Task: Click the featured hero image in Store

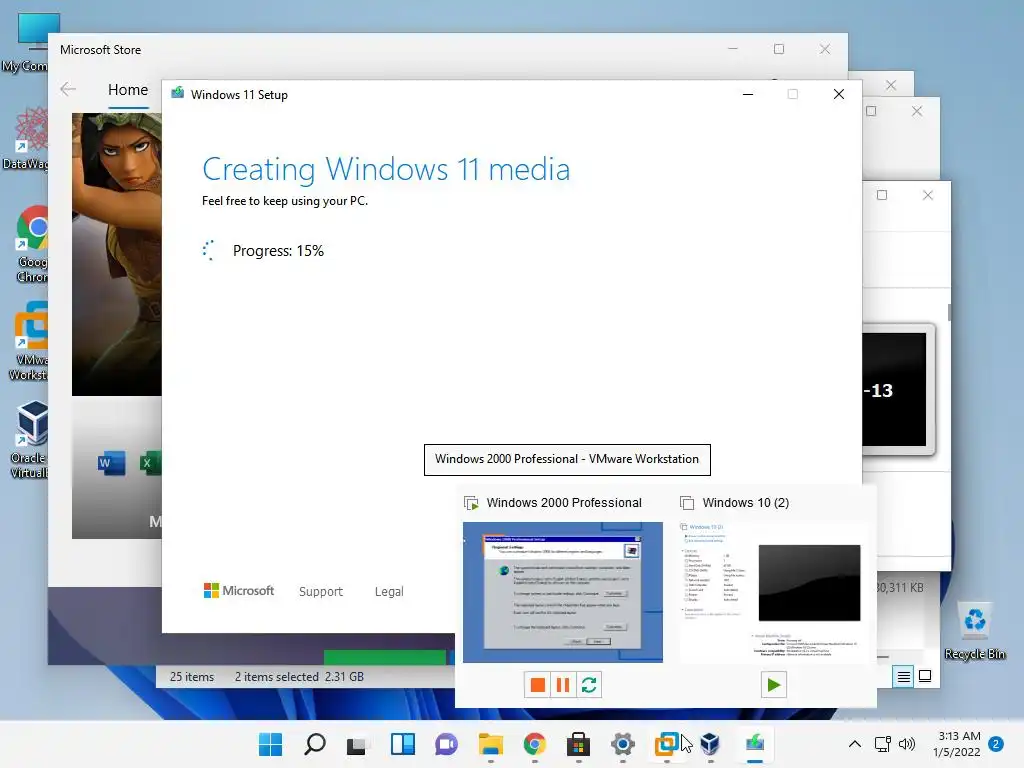Action: click(x=117, y=255)
